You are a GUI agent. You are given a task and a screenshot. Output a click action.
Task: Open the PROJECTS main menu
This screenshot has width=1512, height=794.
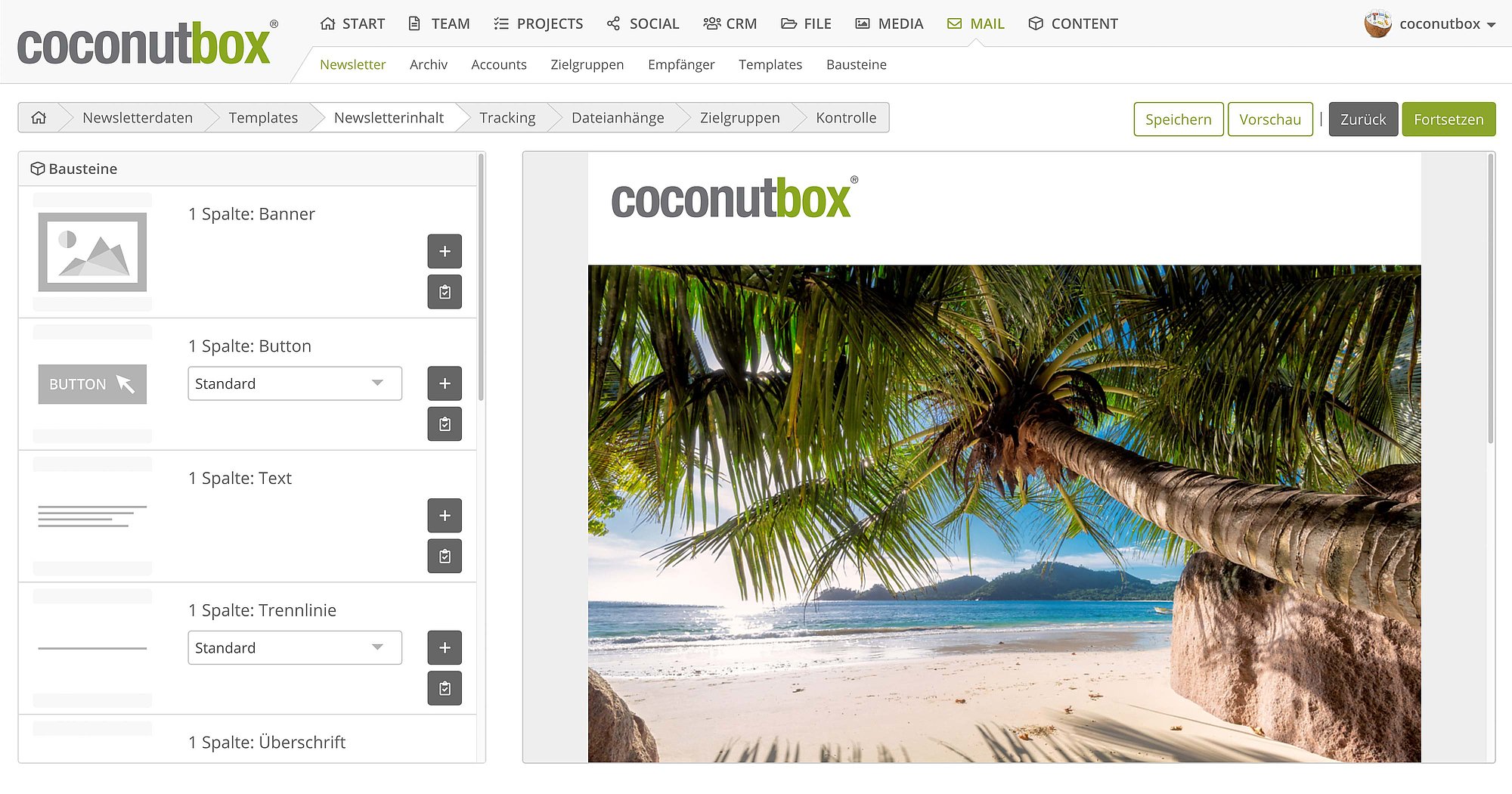(x=538, y=23)
